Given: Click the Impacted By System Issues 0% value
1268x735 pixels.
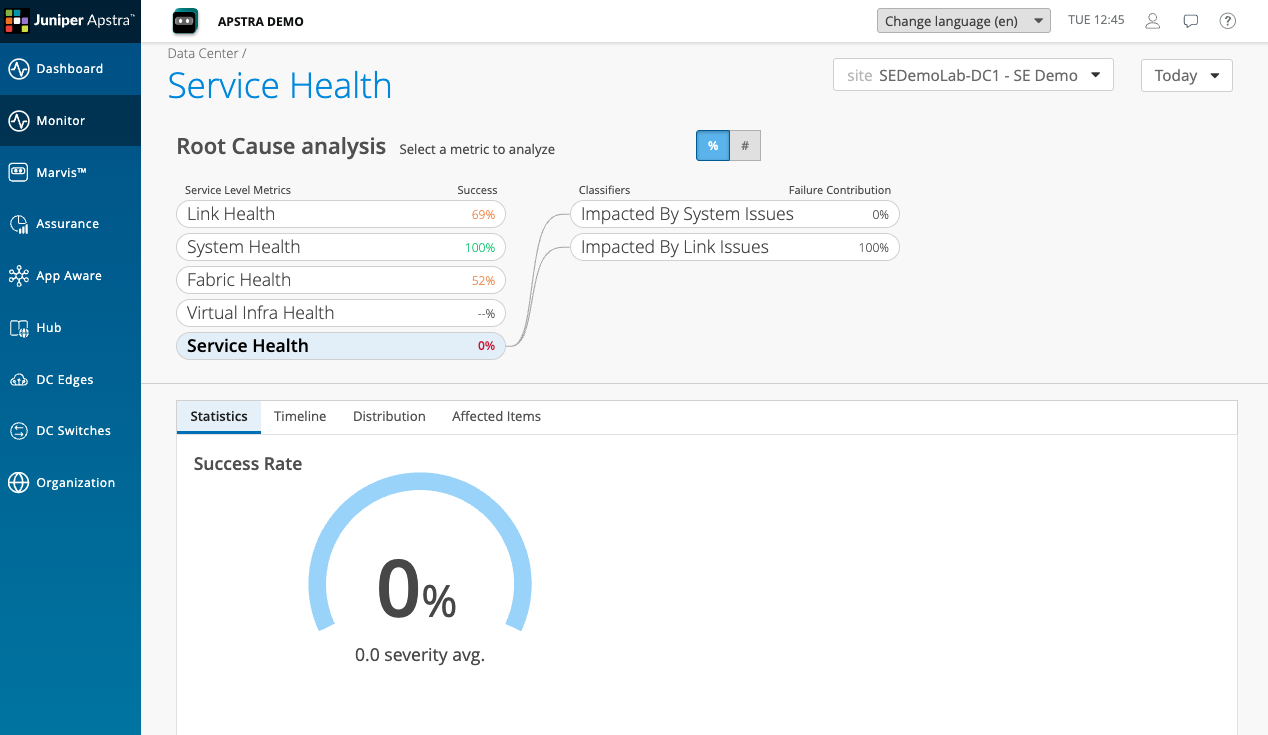Looking at the screenshot, I should point(880,214).
